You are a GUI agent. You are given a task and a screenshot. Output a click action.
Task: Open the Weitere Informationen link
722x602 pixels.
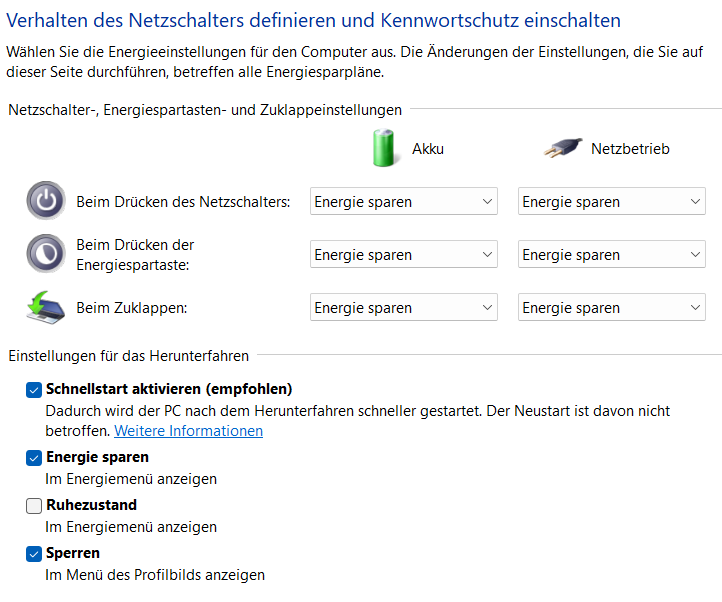click(x=188, y=431)
